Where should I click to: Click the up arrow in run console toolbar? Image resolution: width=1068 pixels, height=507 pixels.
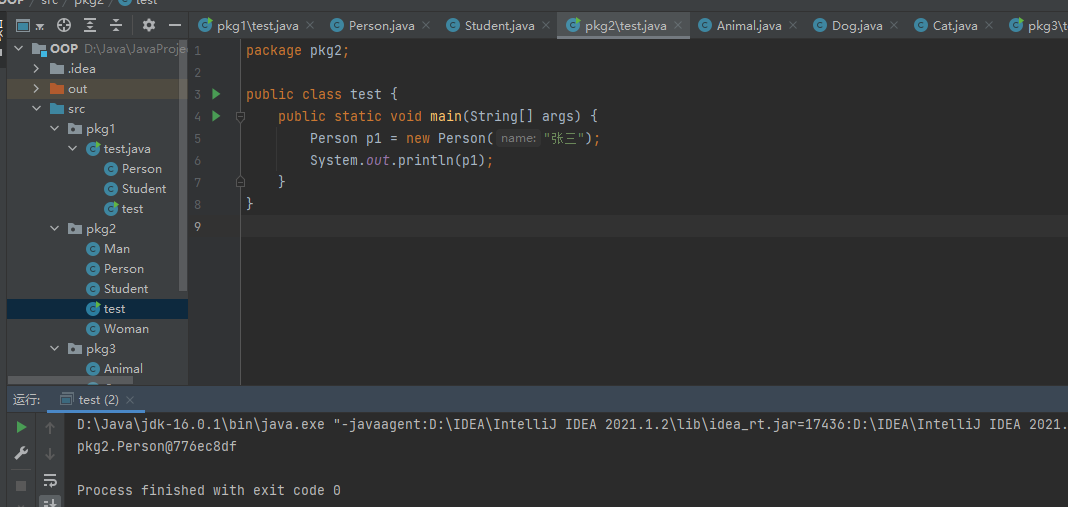coord(50,428)
